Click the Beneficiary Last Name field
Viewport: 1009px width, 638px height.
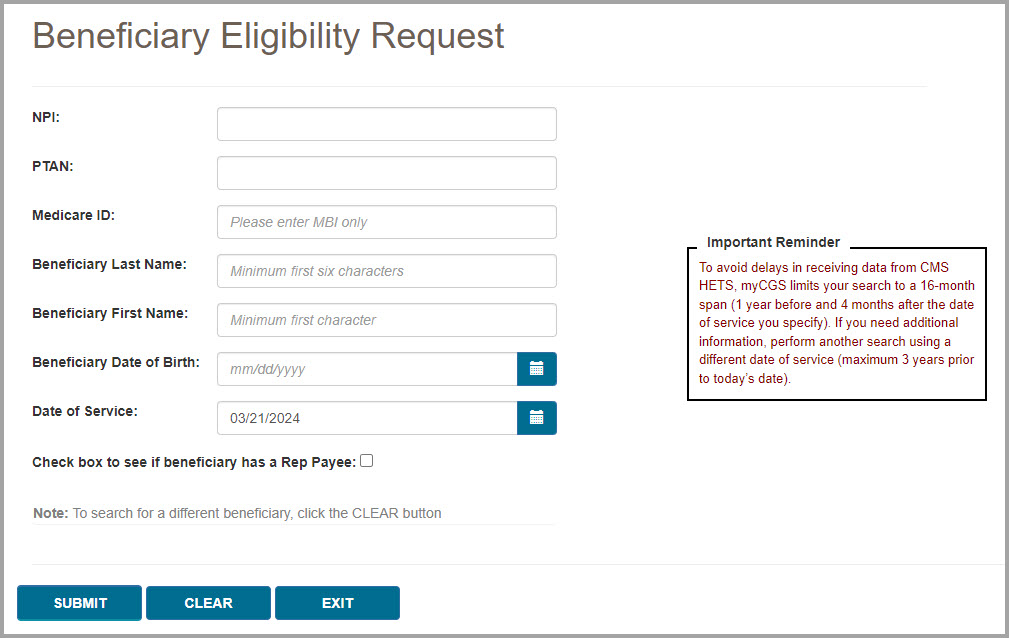tap(386, 270)
